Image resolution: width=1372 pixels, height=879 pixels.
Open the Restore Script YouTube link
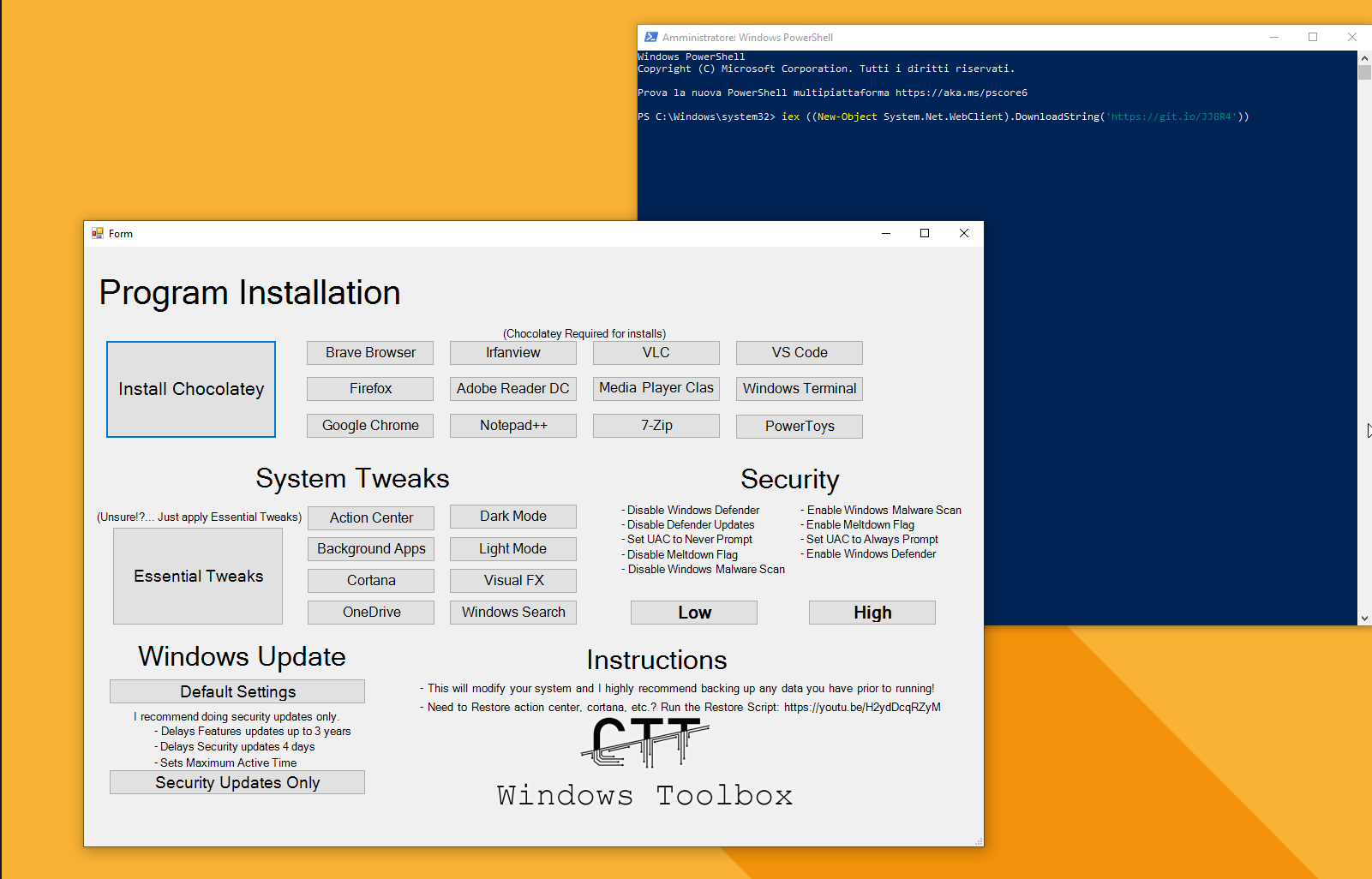click(860, 707)
